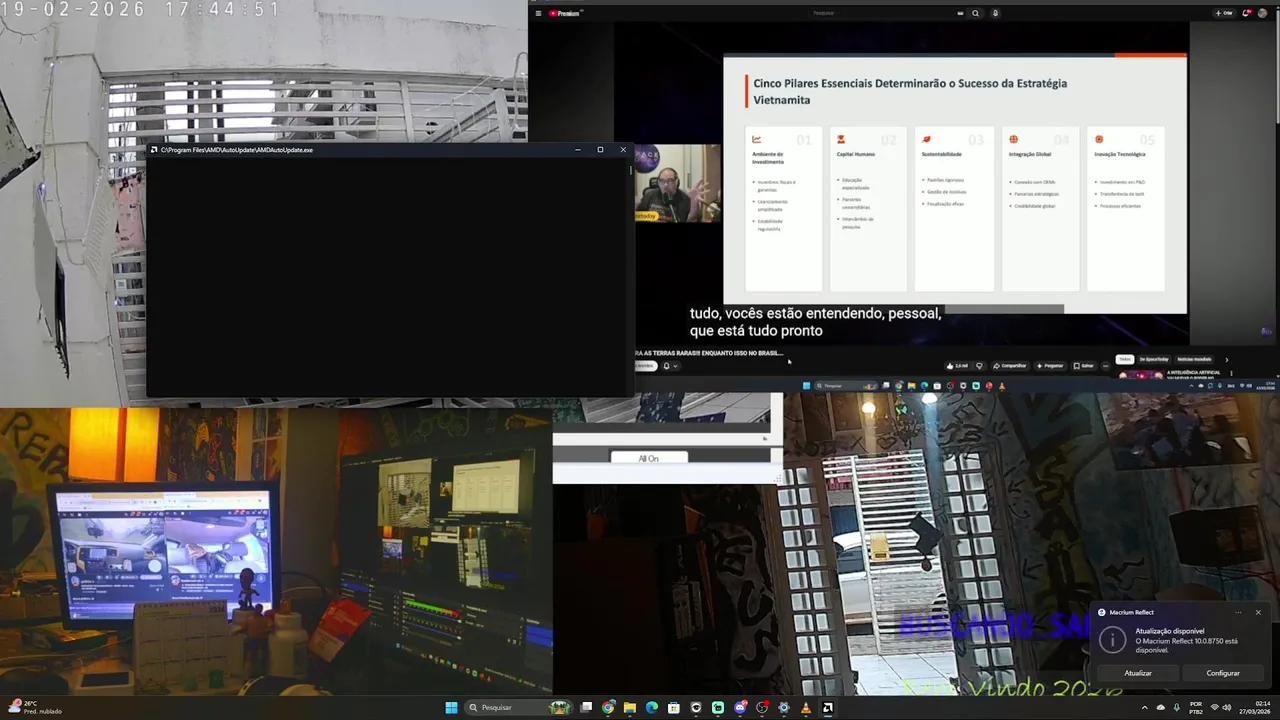Open Google Chrome from the taskbar
1280x720 pixels.
point(608,708)
